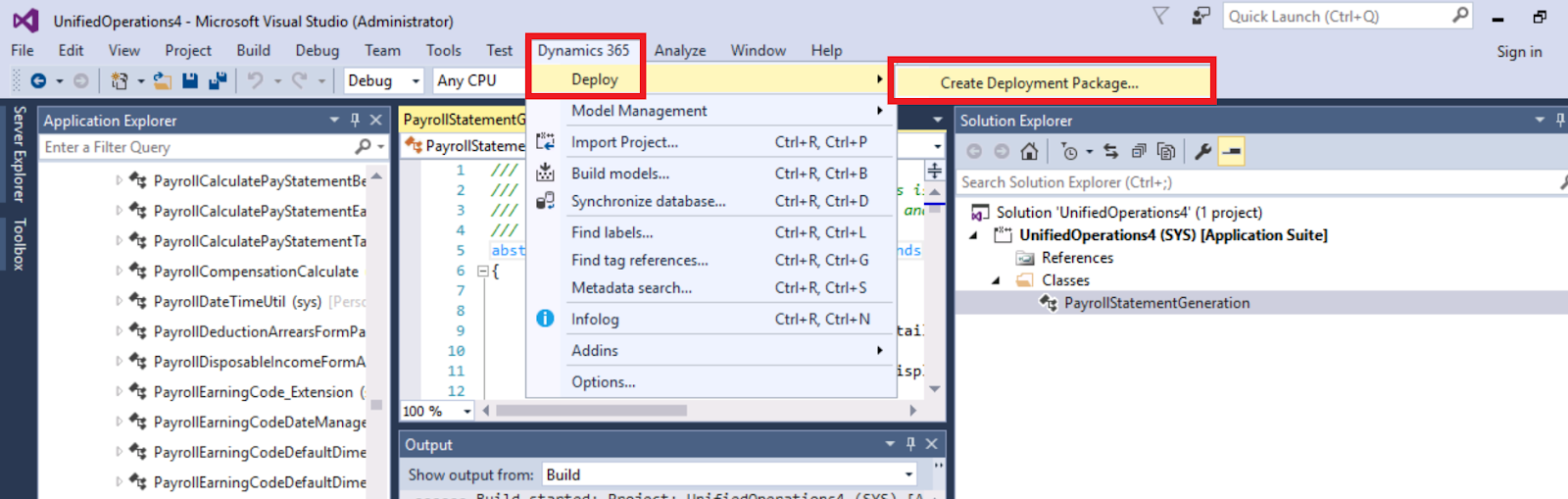Open the Toolbox side tab
The height and width of the screenshot is (499, 1568).
[19, 244]
